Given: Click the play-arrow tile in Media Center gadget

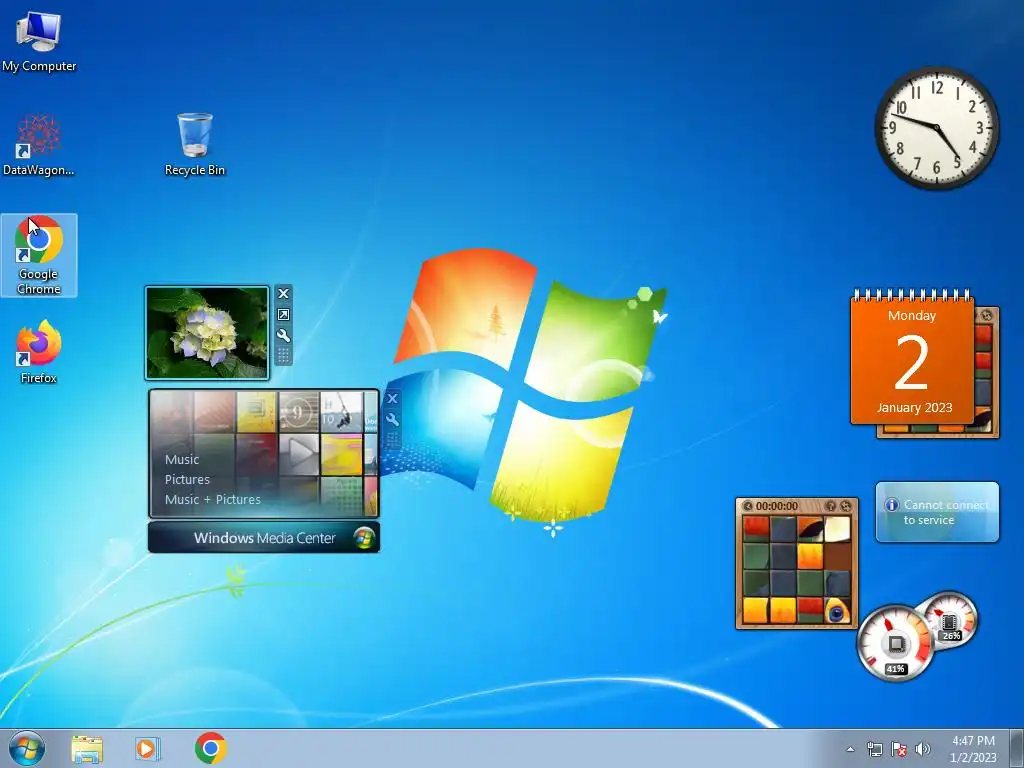Looking at the screenshot, I should point(299,454).
